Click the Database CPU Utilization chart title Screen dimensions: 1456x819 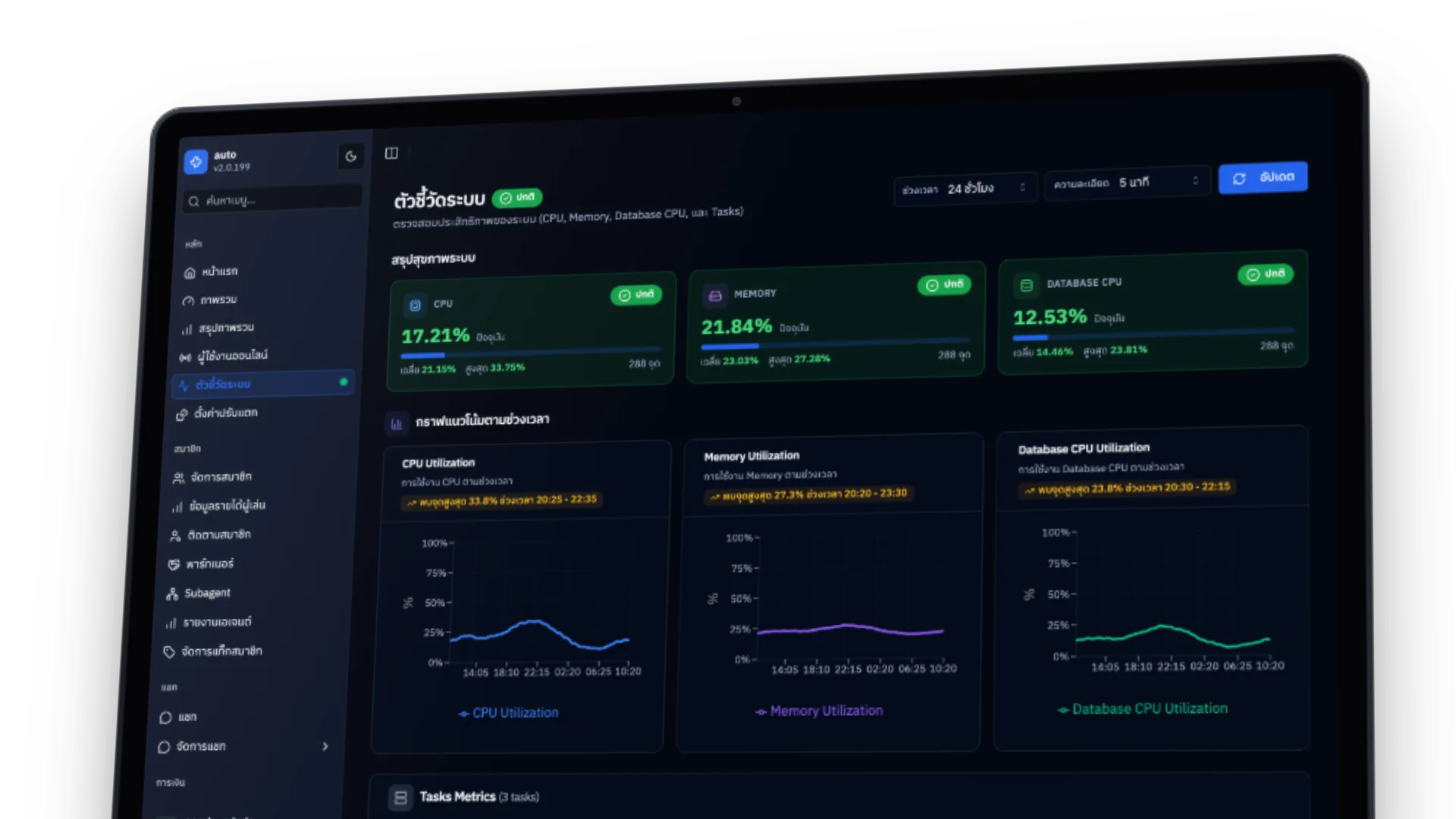coord(1084,449)
